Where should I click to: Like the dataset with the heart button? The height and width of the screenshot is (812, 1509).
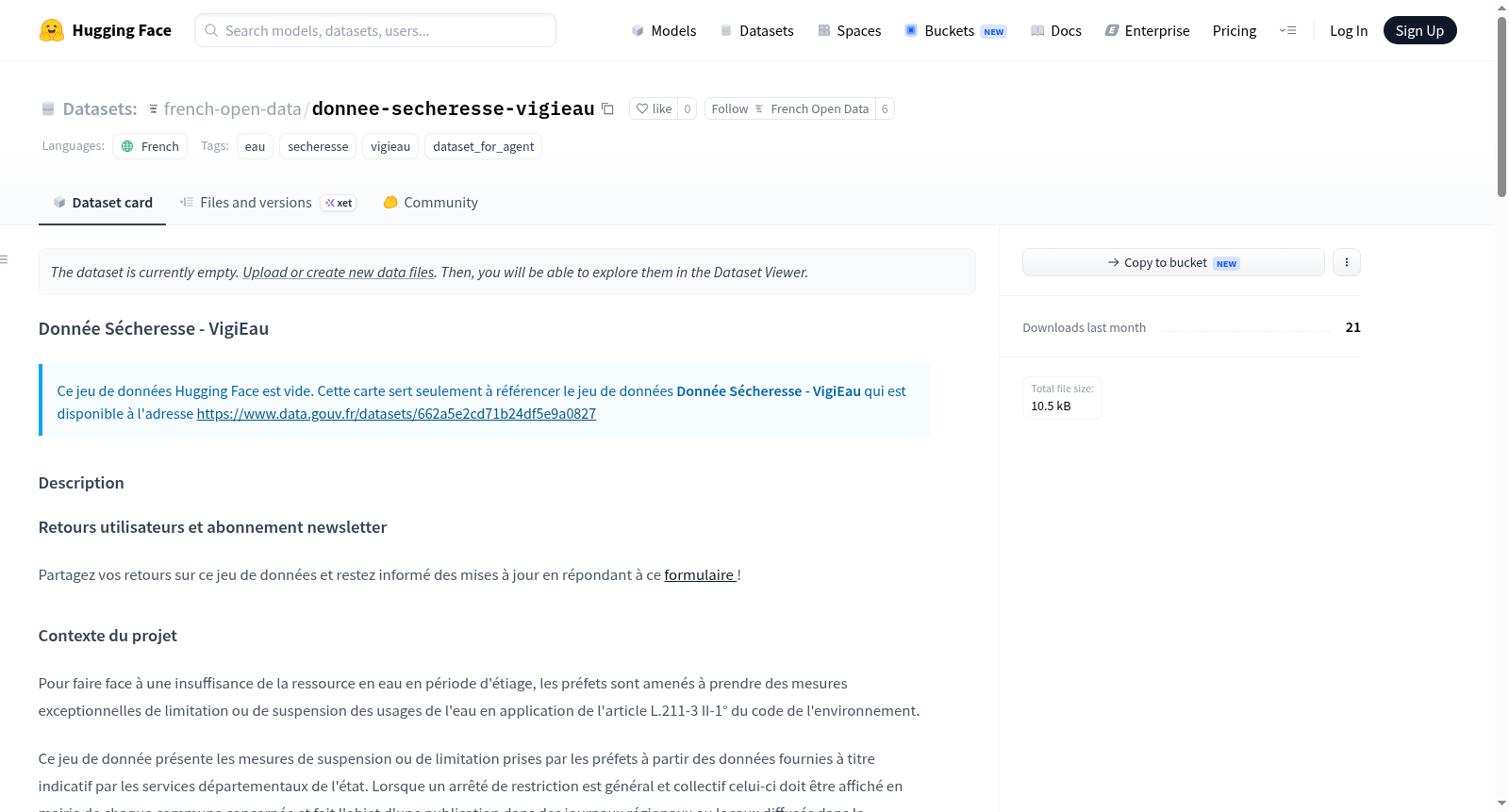[654, 108]
